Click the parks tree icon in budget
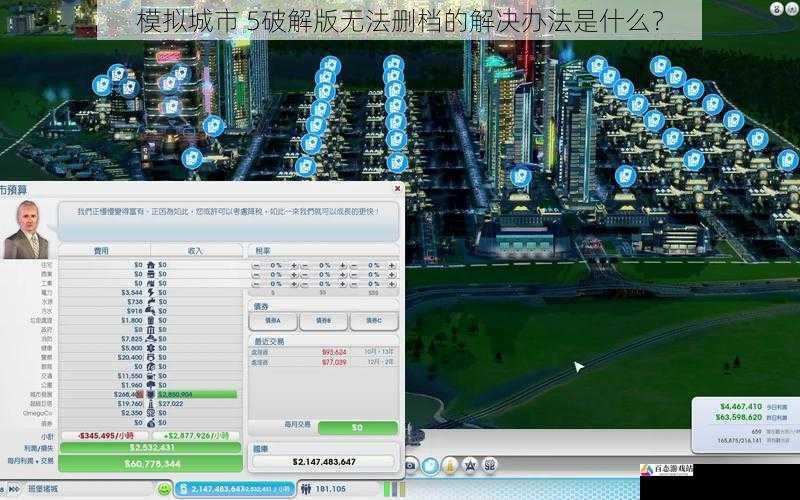800x500 pixels. tap(151, 385)
